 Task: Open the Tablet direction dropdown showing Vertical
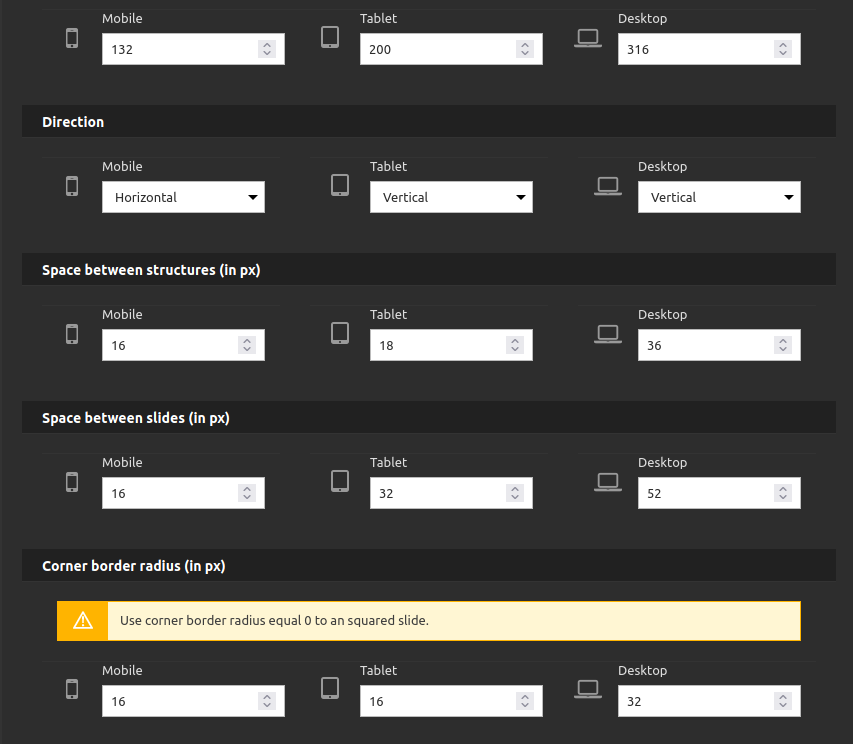point(451,197)
